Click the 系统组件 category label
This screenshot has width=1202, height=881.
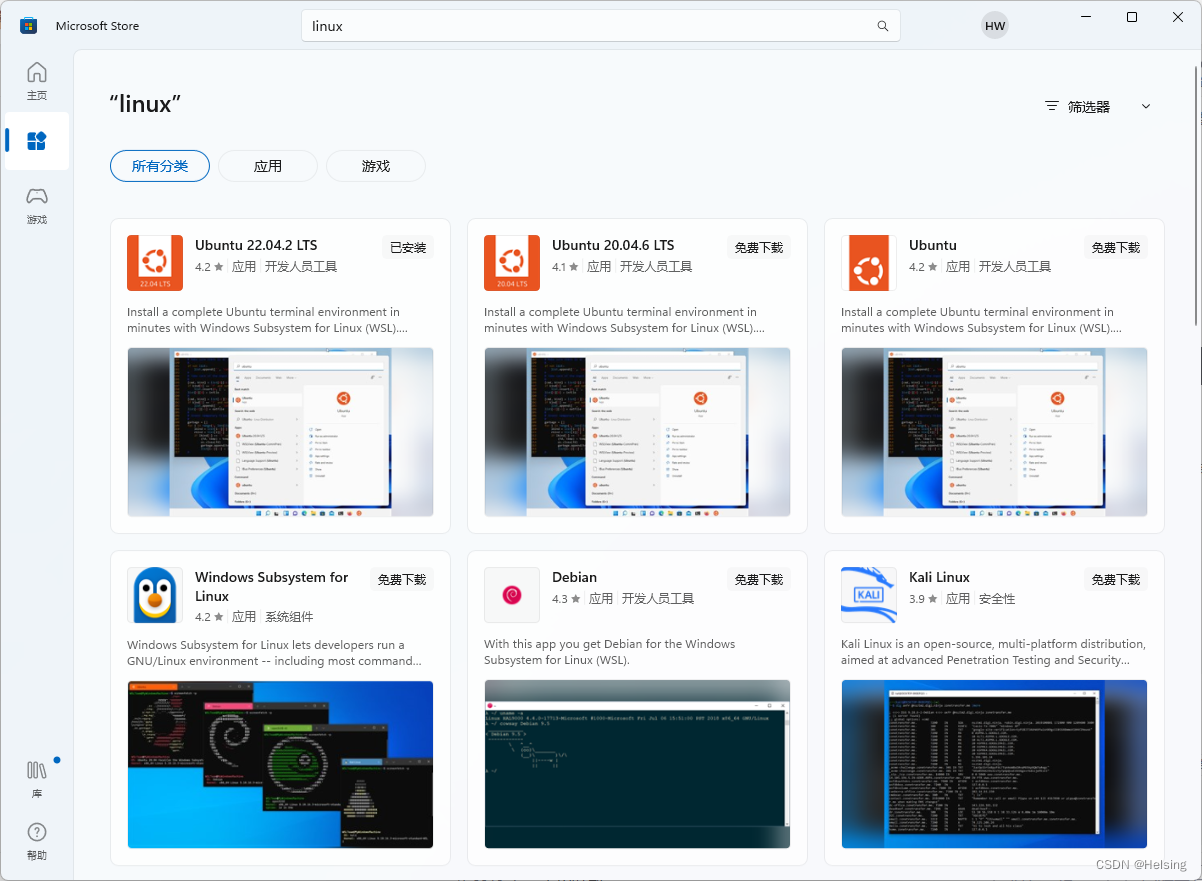(x=289, y=617)
